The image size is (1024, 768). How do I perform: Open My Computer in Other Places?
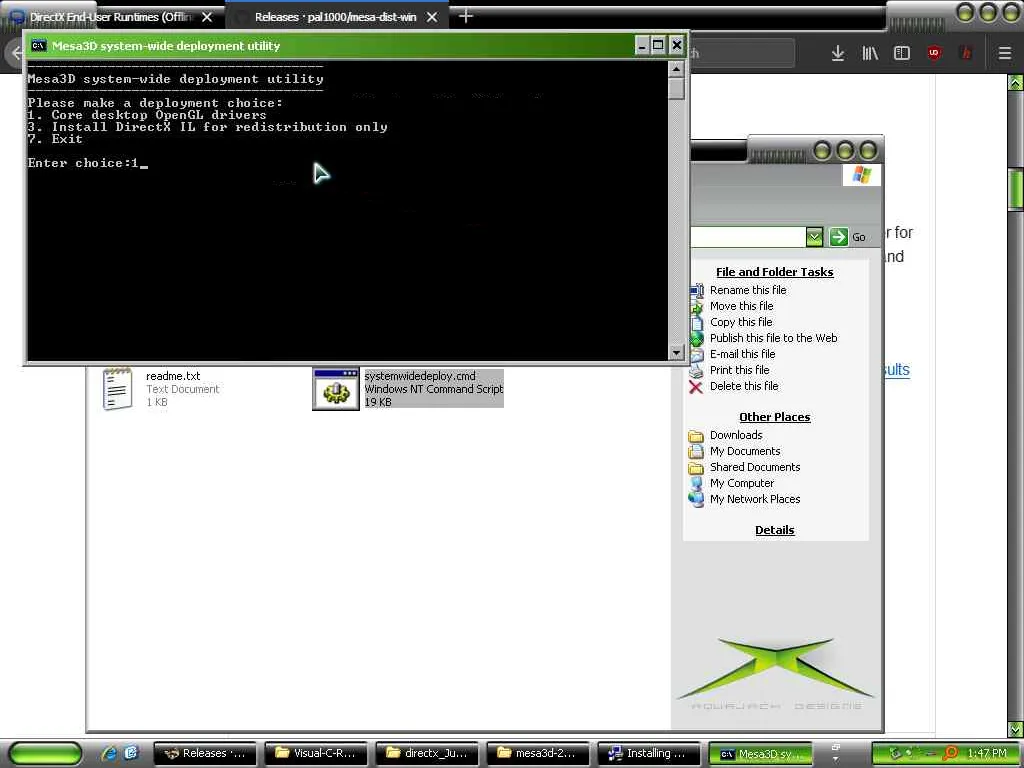pos(742,483)
